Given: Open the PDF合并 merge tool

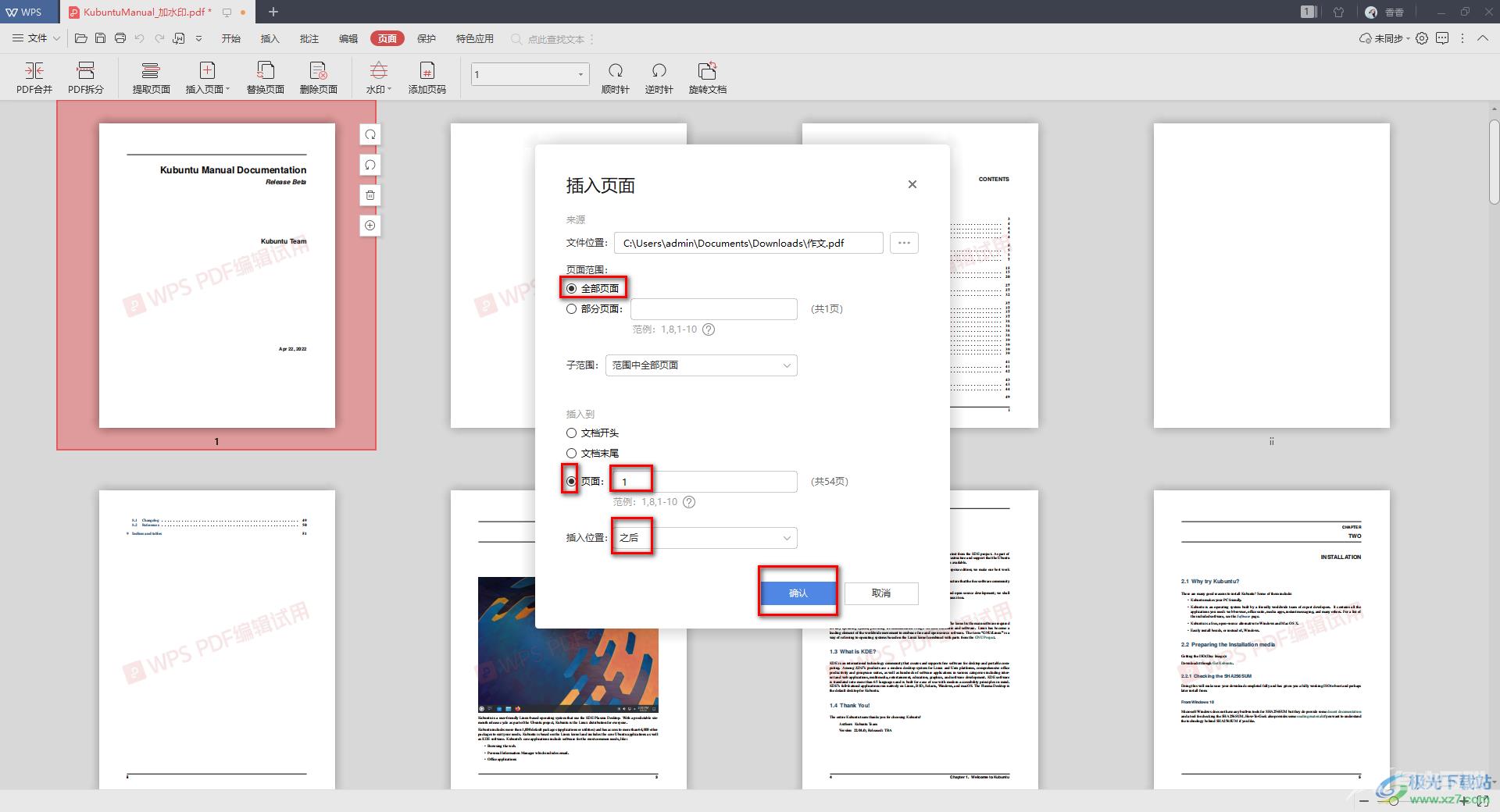Looking at the screenshot, I should (x=34, y=77).
